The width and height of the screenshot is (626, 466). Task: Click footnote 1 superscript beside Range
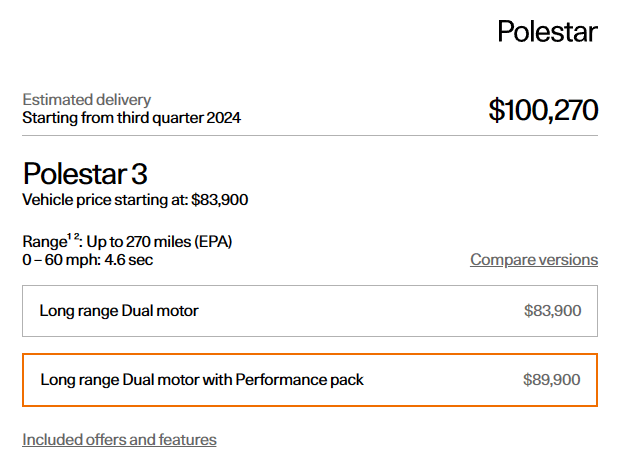coord(70,237)
